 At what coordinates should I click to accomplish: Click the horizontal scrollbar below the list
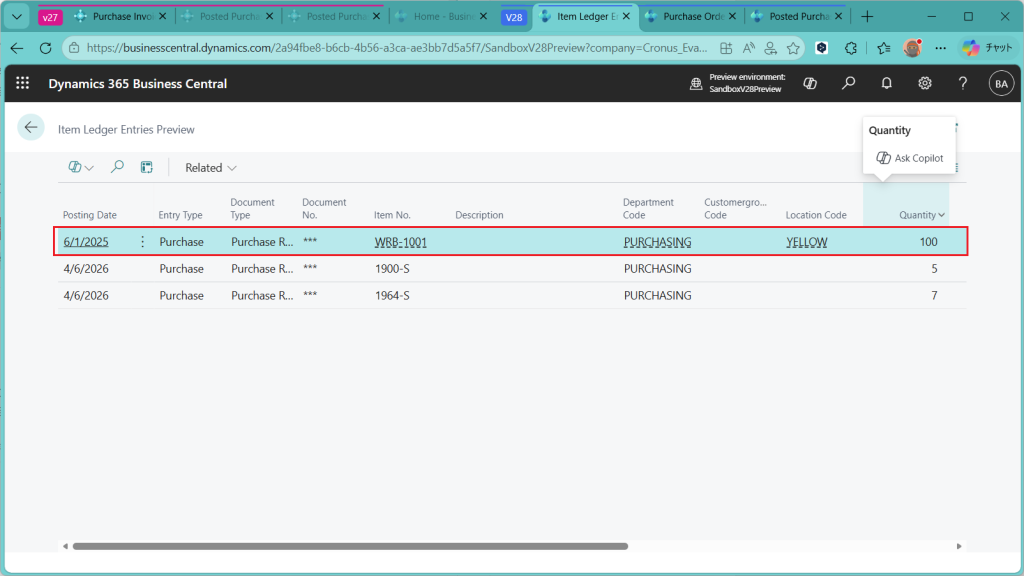350,546
